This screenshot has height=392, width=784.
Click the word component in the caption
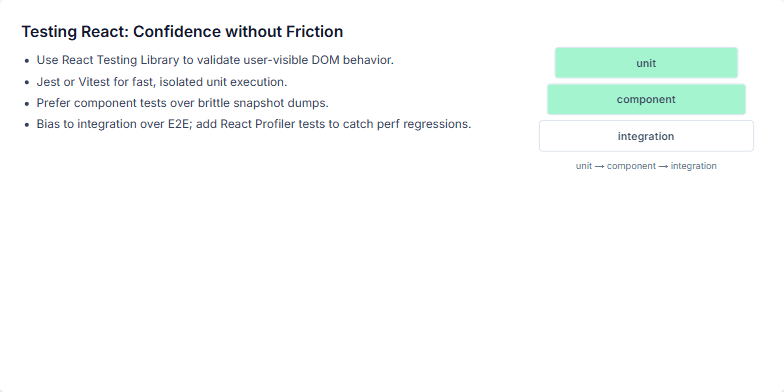631,166
